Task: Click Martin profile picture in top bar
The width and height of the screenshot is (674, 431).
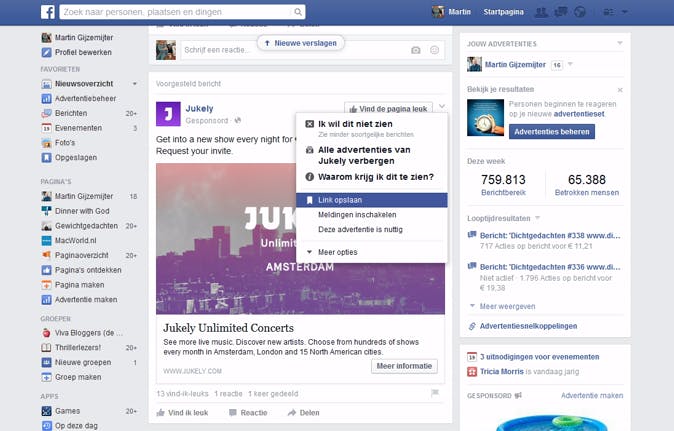Action: [x=438, y=12]
